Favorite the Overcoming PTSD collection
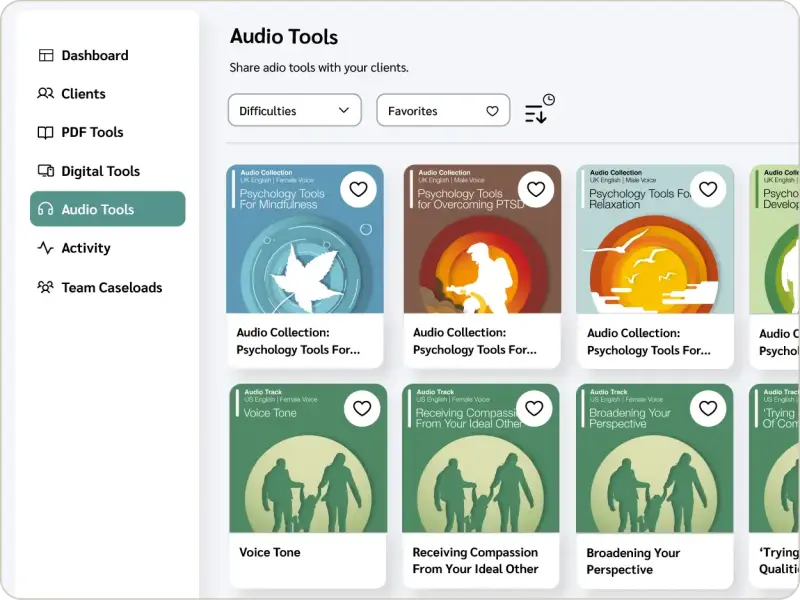Image resolution: width=800 pixels, height=600 pixels. click(536, 189)
